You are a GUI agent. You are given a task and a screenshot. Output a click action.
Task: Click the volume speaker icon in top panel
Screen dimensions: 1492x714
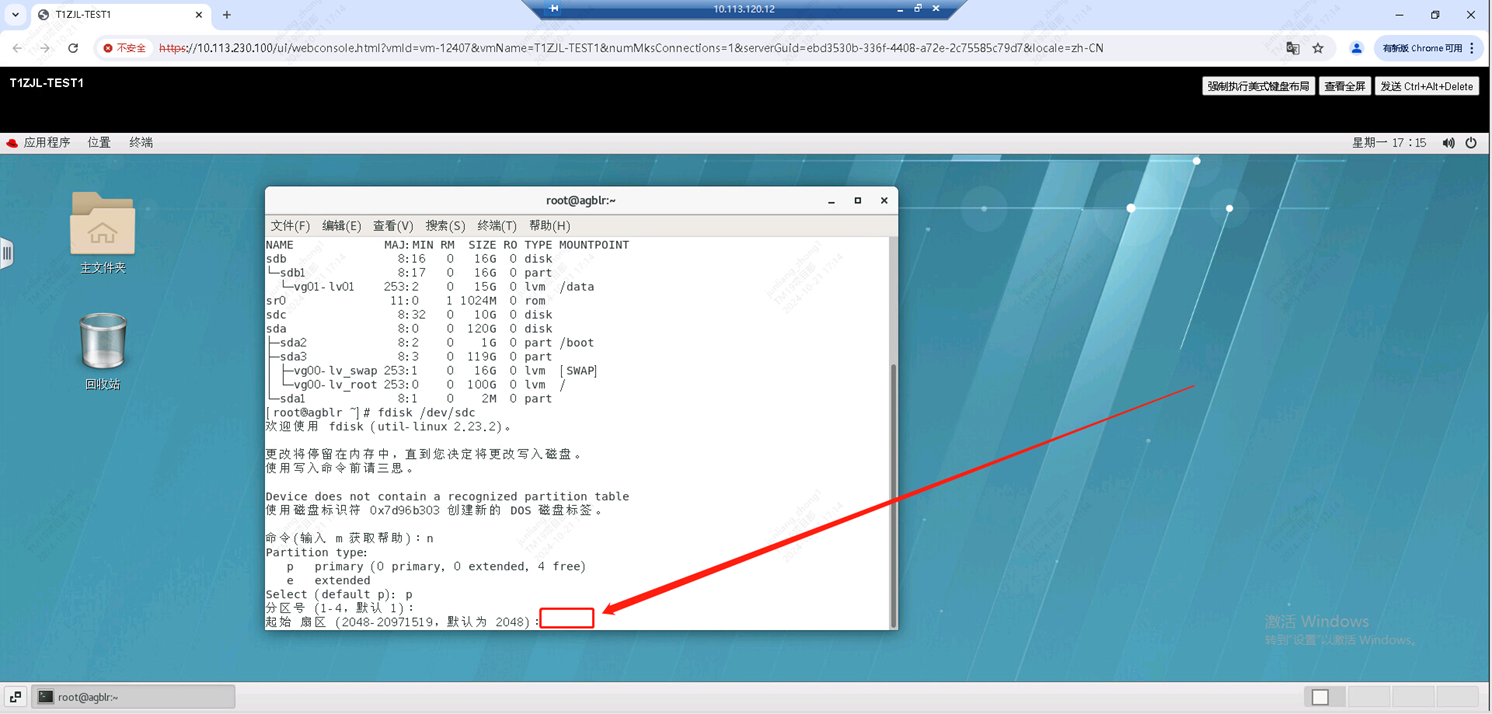pos(1448,143)
